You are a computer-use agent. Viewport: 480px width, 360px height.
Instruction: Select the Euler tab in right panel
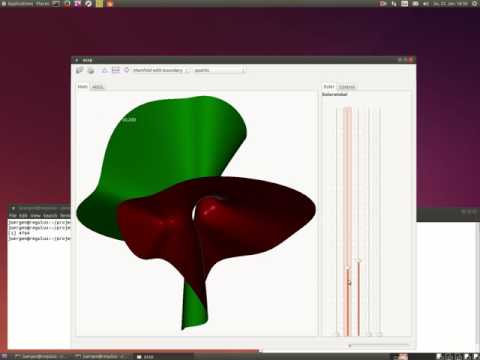click(x=329, y=87)
